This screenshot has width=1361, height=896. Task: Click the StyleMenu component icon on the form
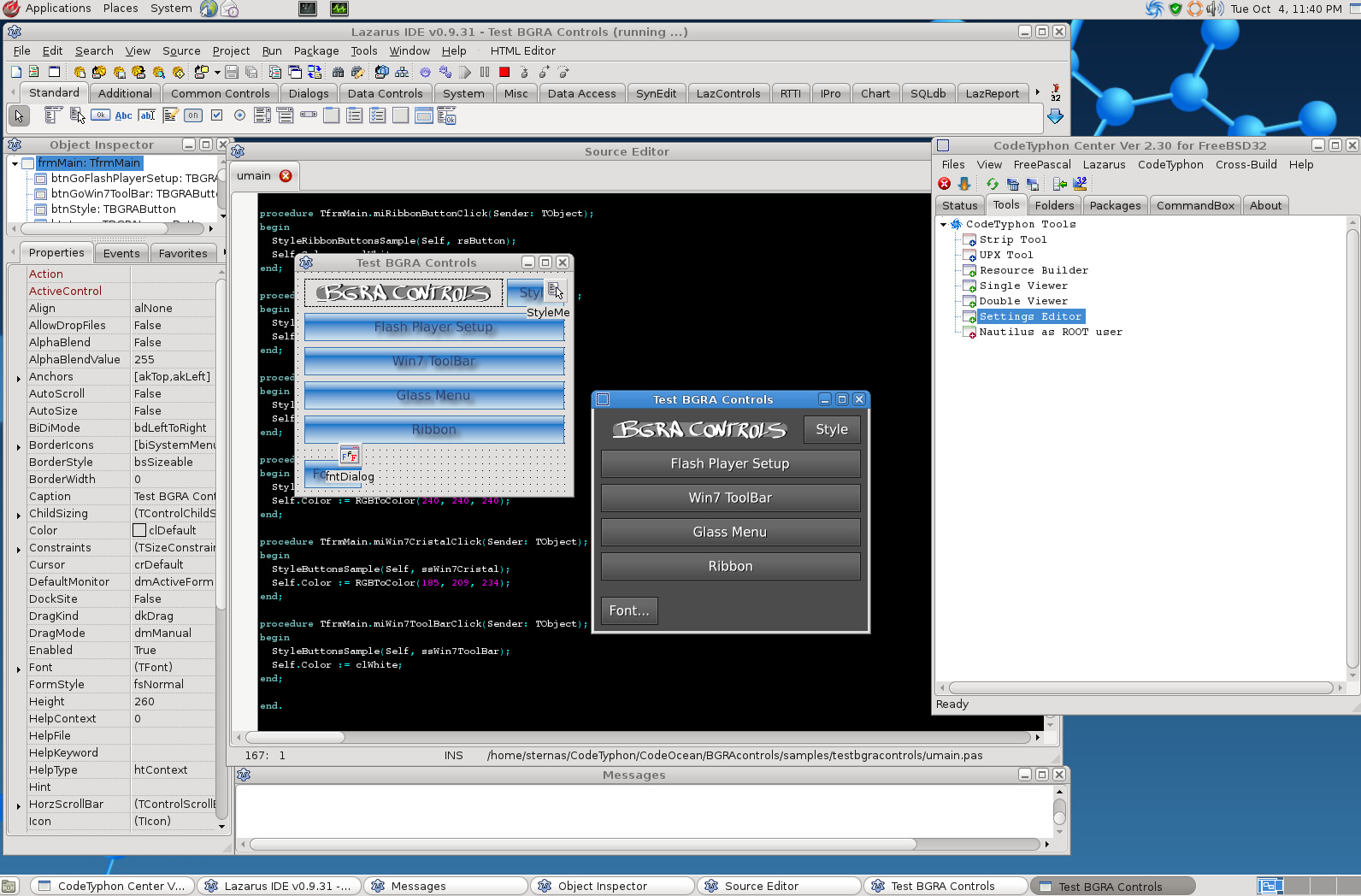click(555, 291)
